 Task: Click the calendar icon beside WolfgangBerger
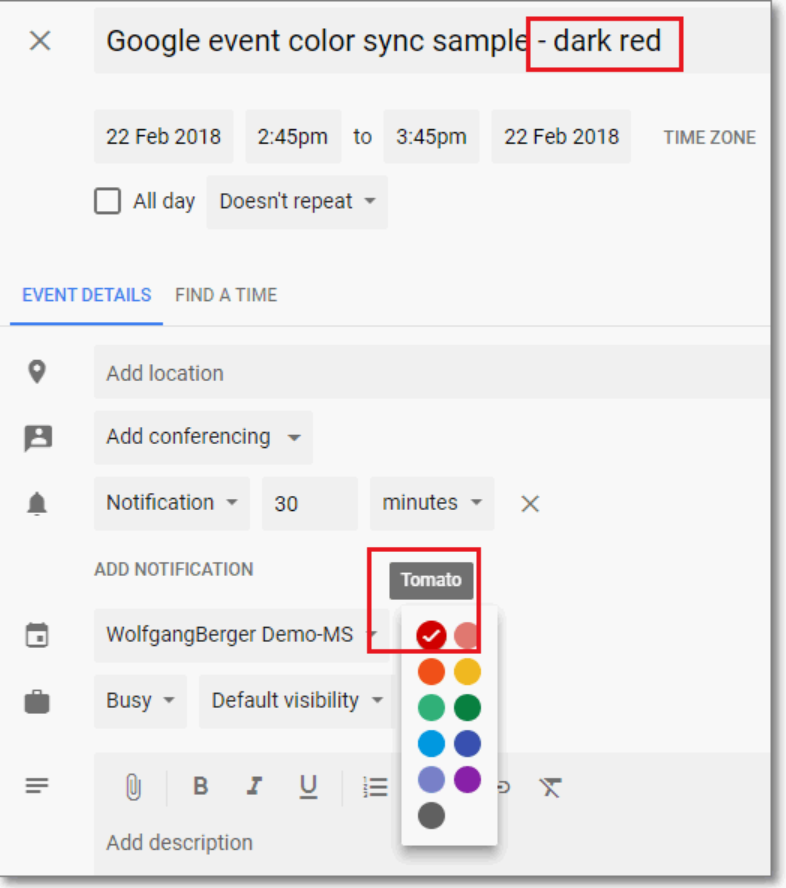click(37, 635)
